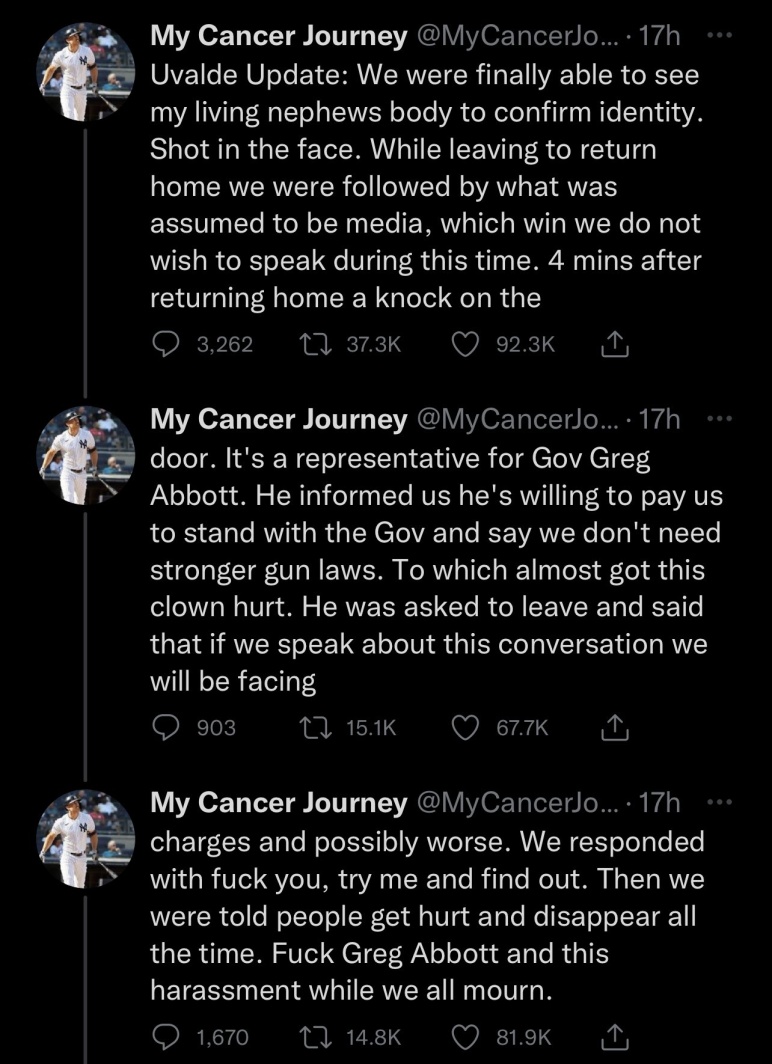The height and width of the screenshot is (1064, 772).
Task: Share the last tweet in the thread
Action: (x=615, y=1037)
